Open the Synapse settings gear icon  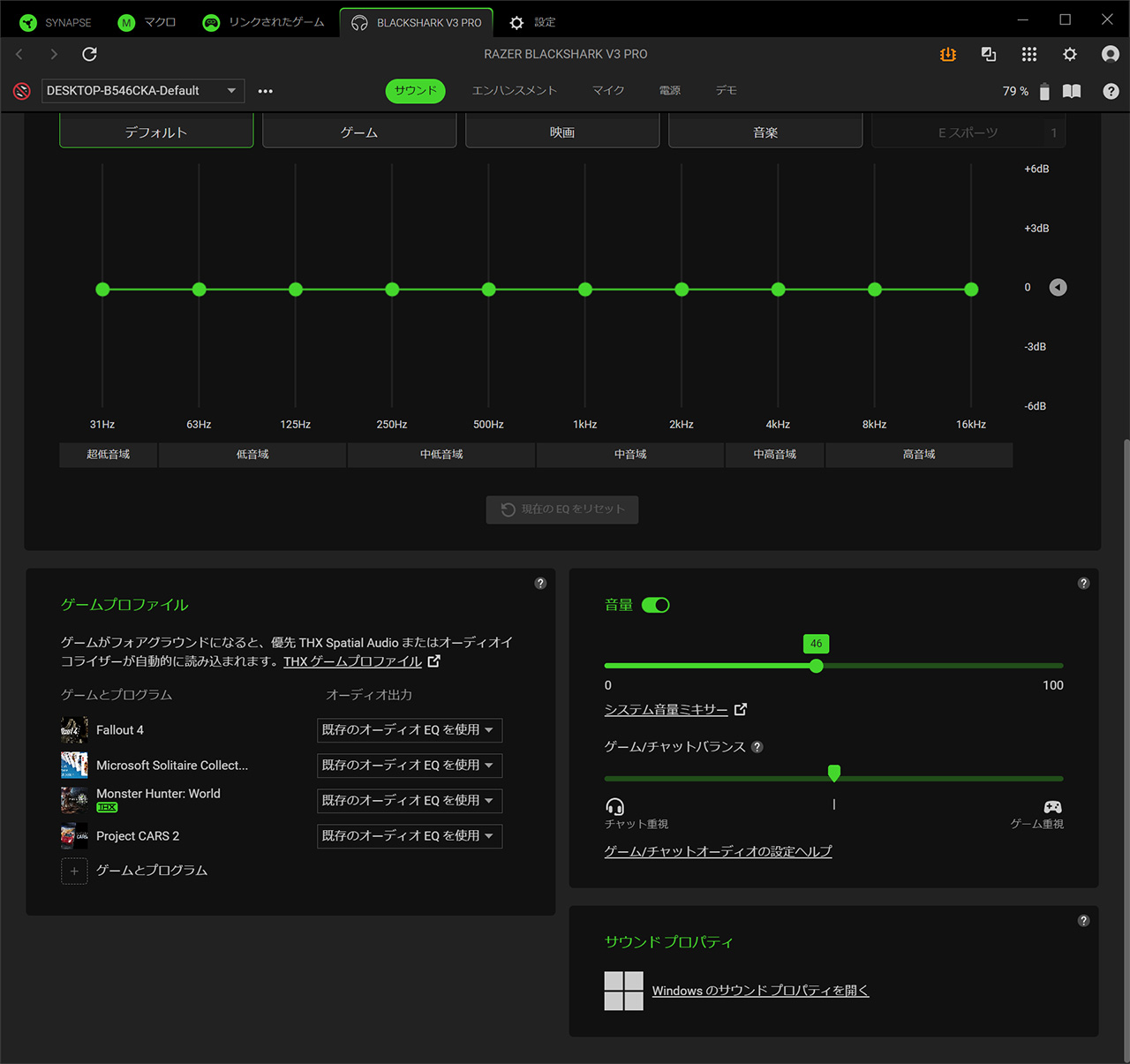coord(1069,55)
